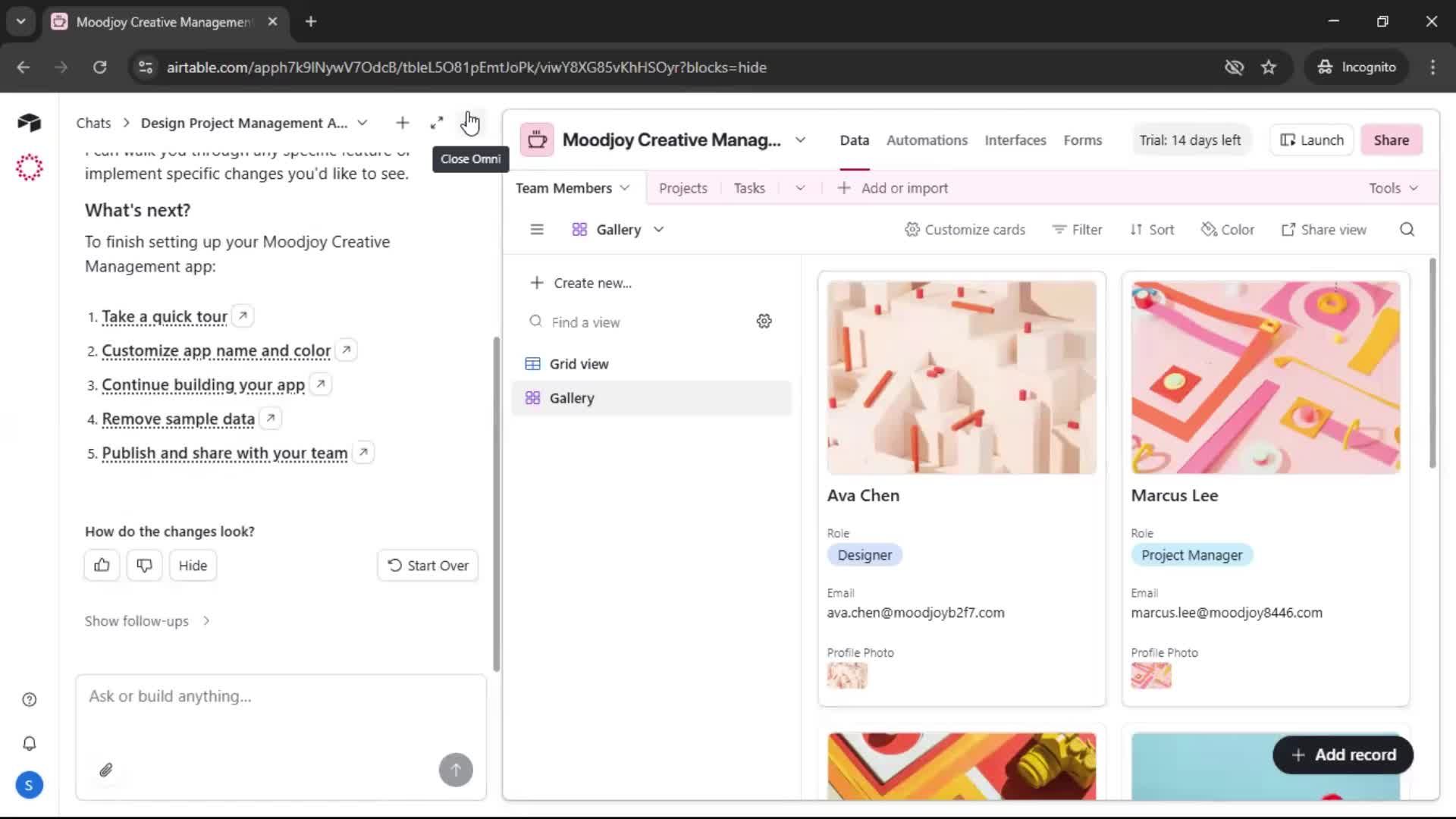Attach a file with paperclip icon
Screen dimensions: 1456x819
point(106,770)
